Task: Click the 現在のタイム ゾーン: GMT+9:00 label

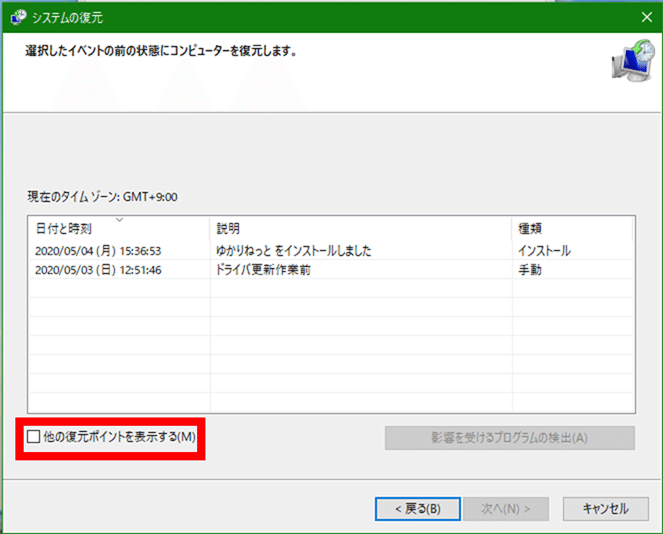Action: (x=102, y=197)
